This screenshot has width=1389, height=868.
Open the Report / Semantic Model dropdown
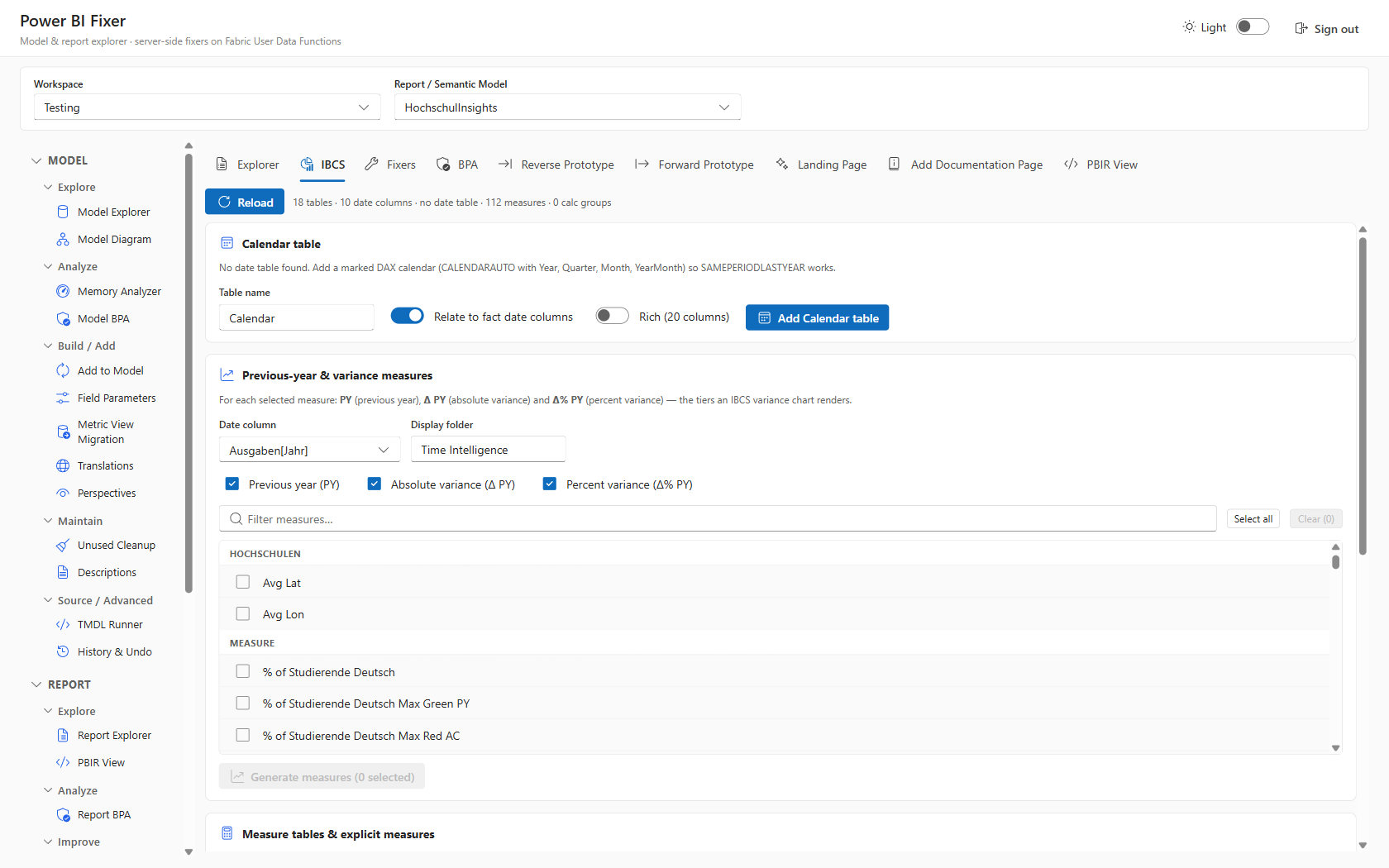pyautogui.click(x=567, y=107)
